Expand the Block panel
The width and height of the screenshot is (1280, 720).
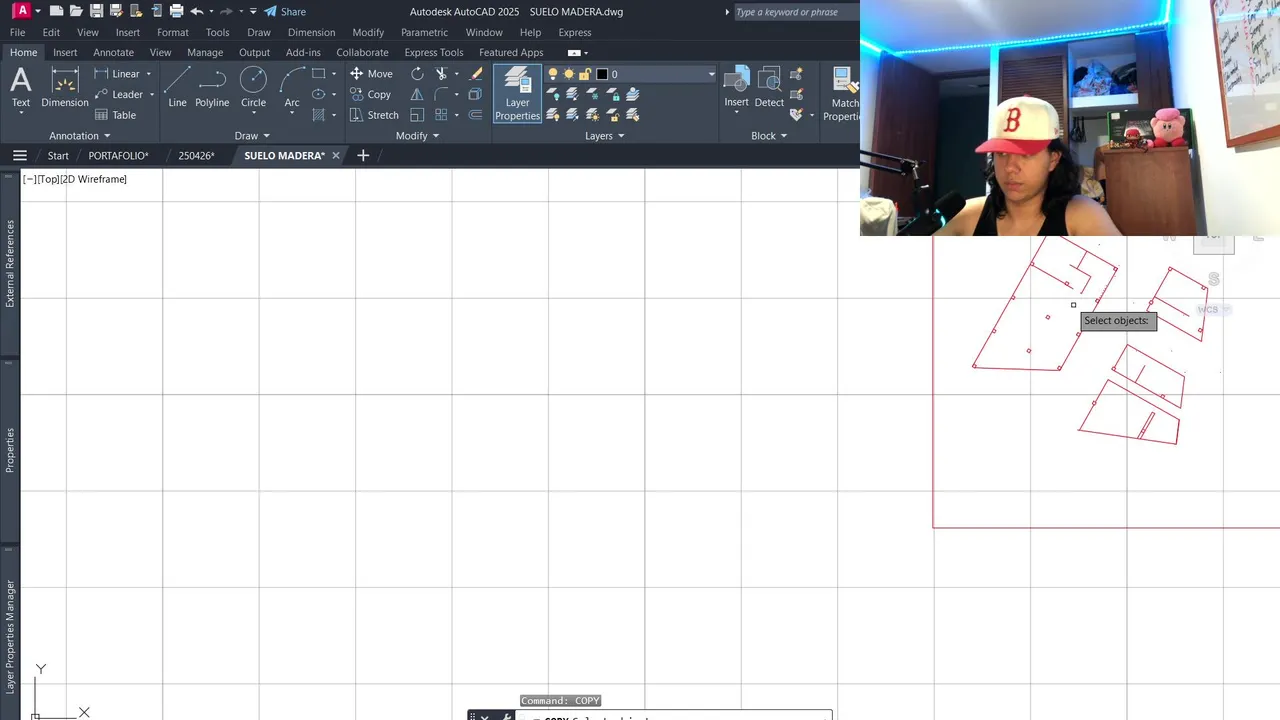coord(769,136)
